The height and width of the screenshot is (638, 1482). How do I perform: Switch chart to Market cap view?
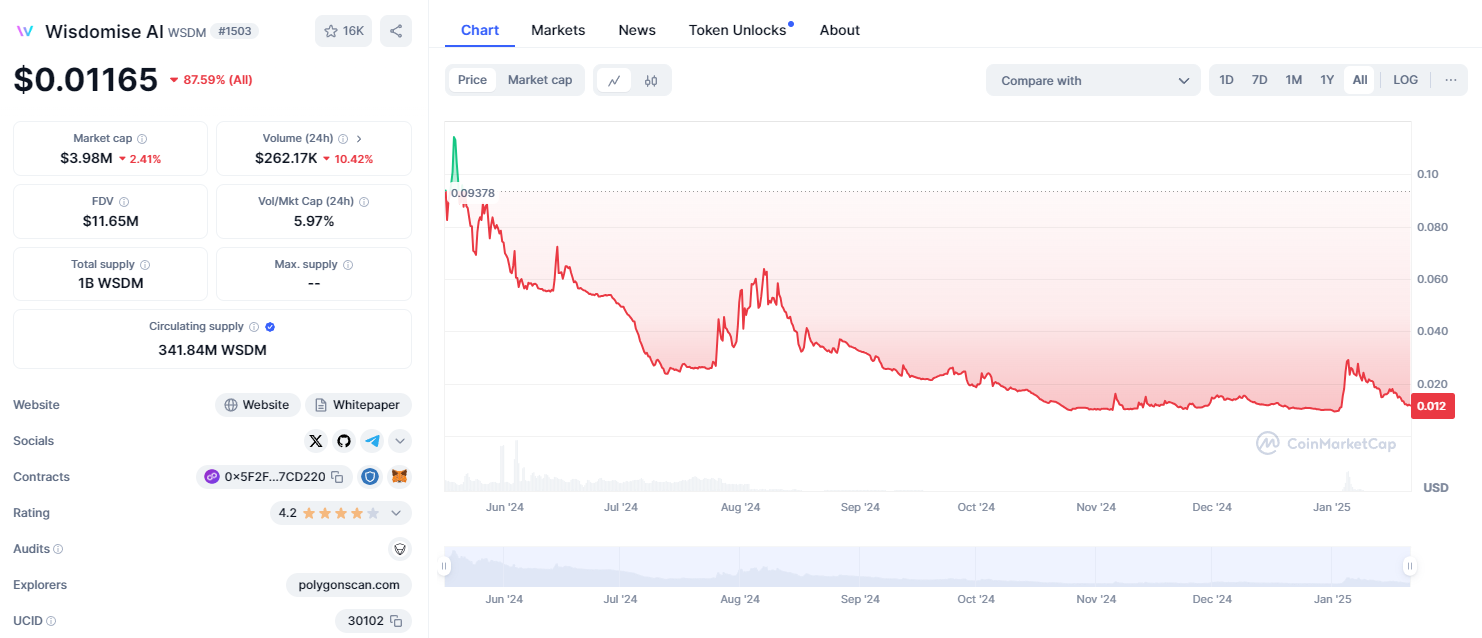pyautogui.click(x=540, y=80)
